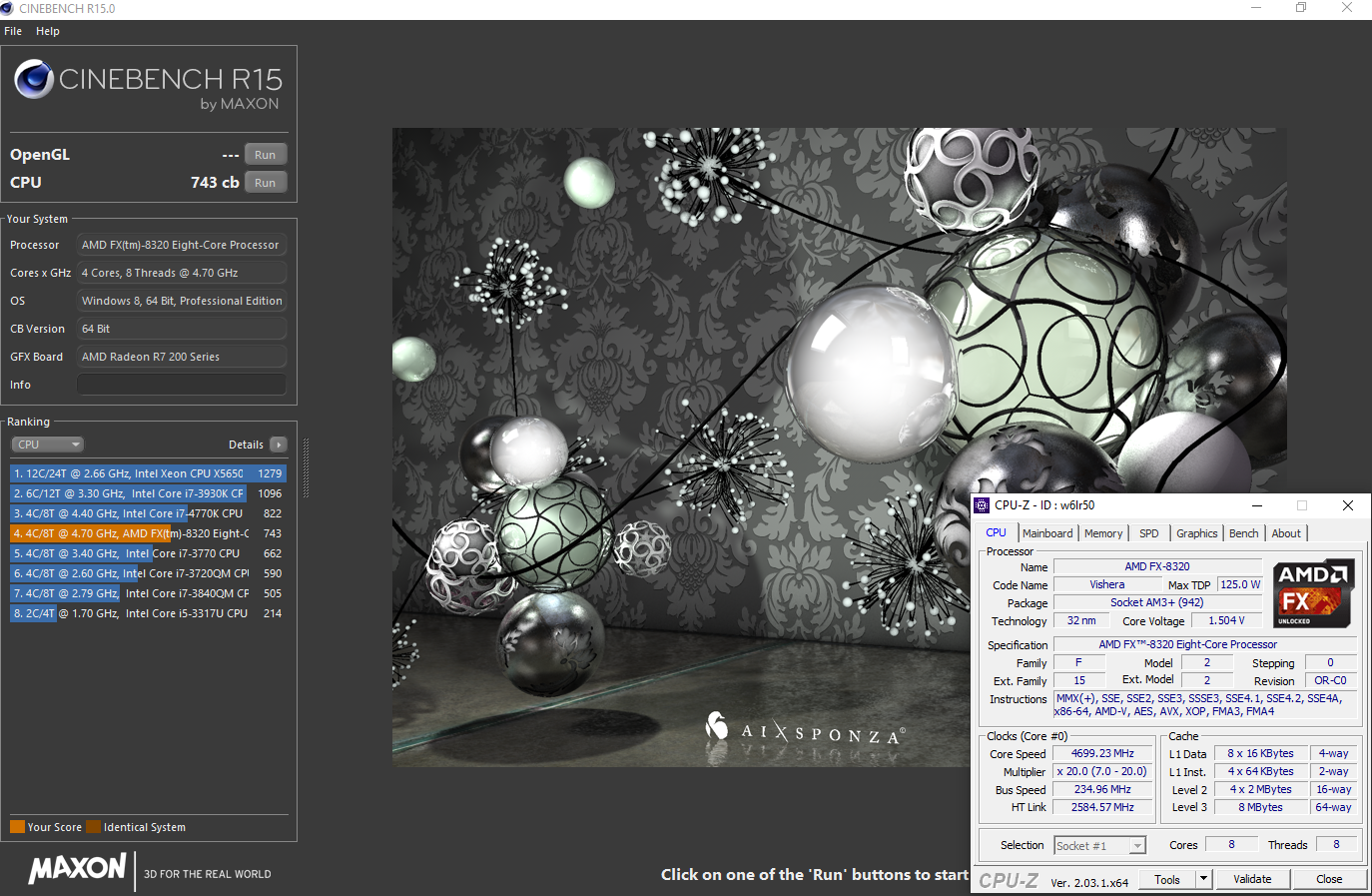This screenshot has height=896, width=1372.
Task: Click the CPU-Z title bar app icon
Action: point(982,505)
